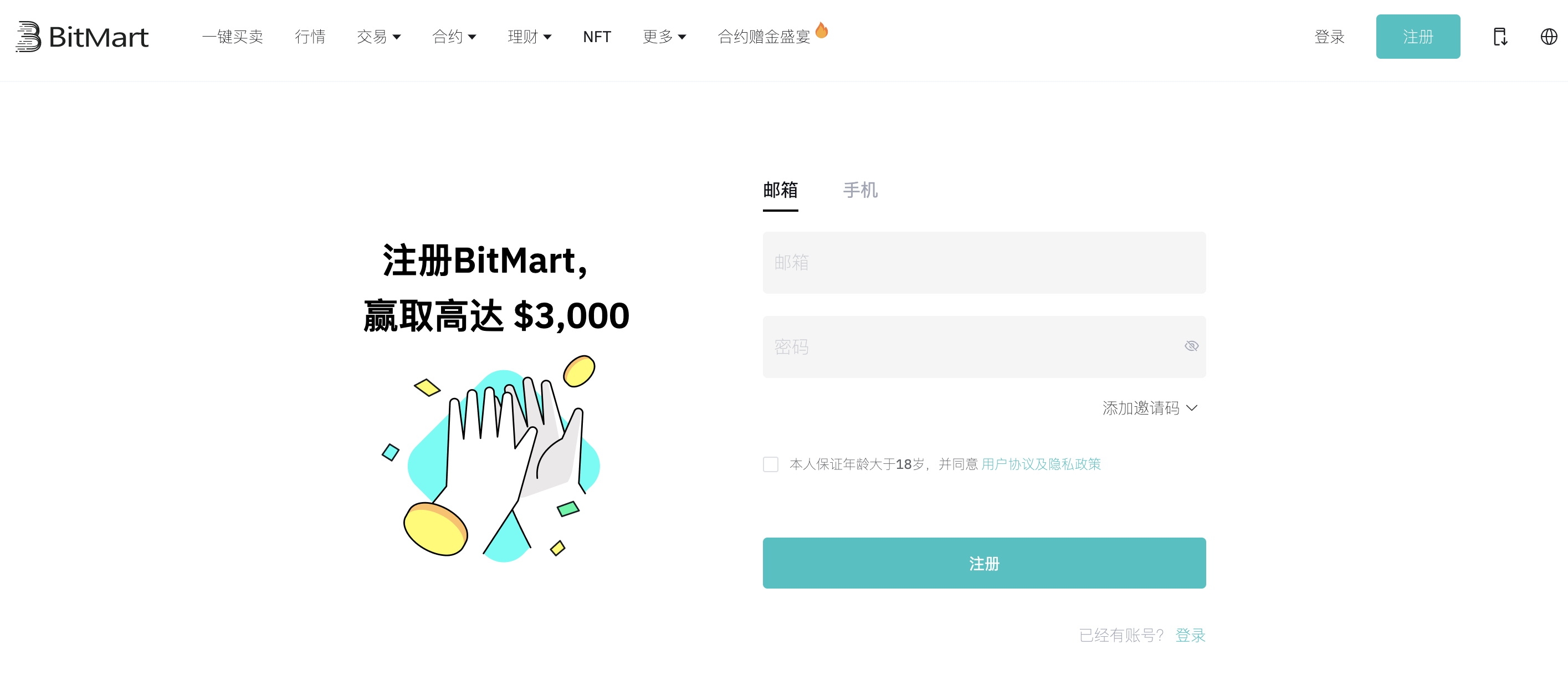1568x685 pixels.
Task: Click the BitMart logo
Action: 81,37
